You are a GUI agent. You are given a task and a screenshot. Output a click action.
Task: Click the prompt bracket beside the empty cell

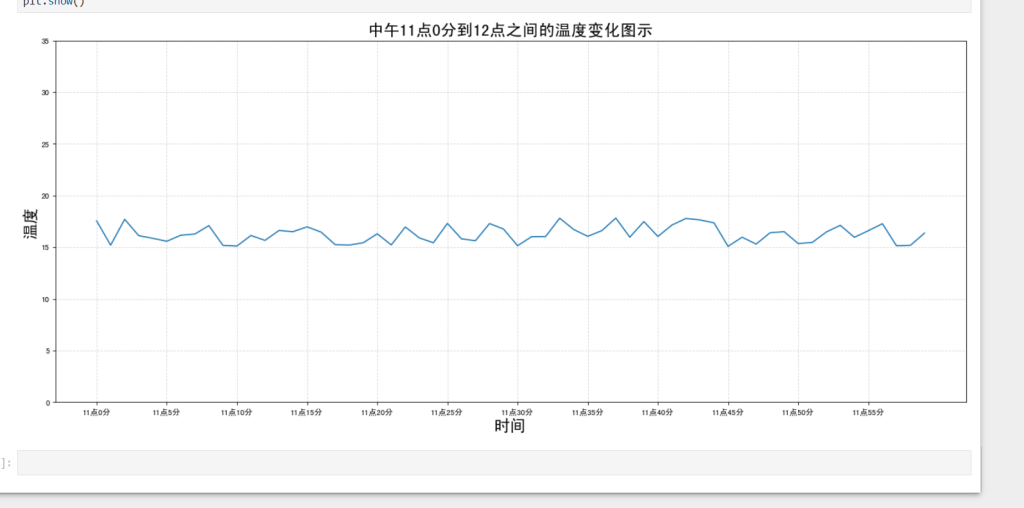[7, 463]
